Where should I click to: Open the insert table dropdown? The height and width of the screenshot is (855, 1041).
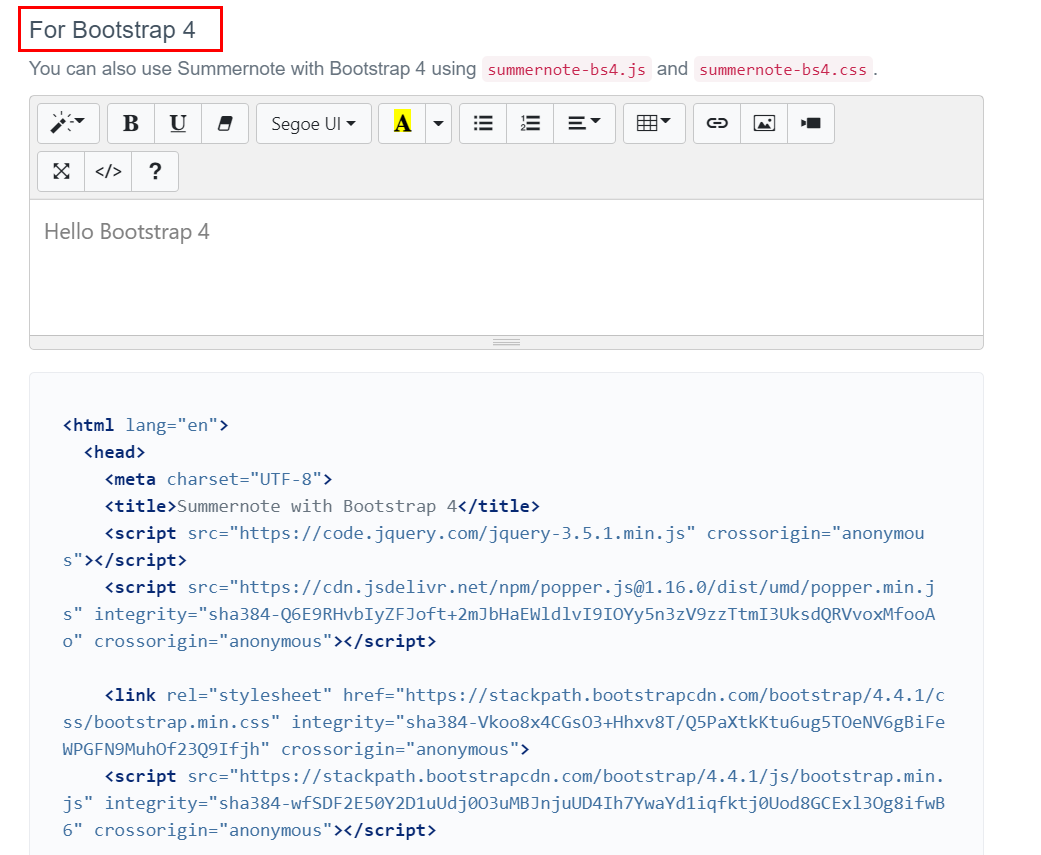tap(654, 123)
